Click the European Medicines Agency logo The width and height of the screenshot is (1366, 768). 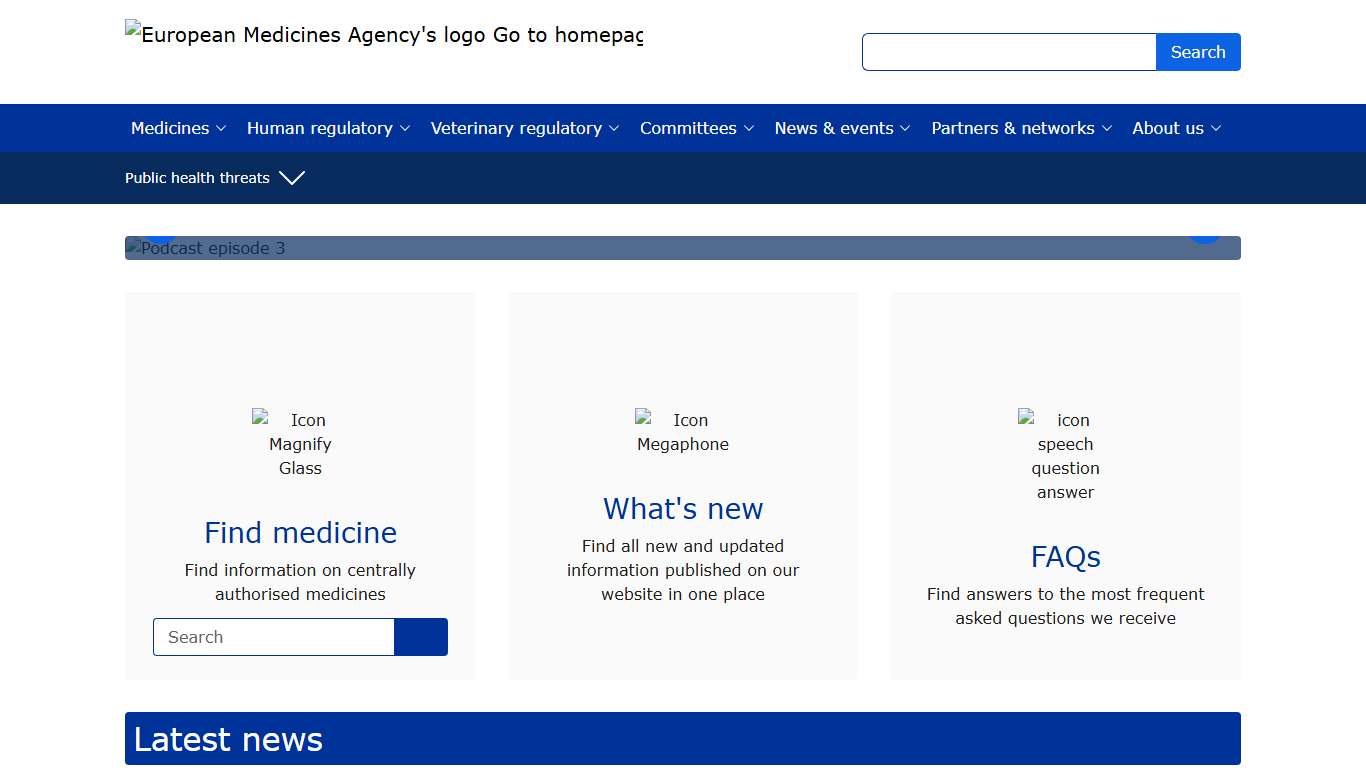click(383, 35)
